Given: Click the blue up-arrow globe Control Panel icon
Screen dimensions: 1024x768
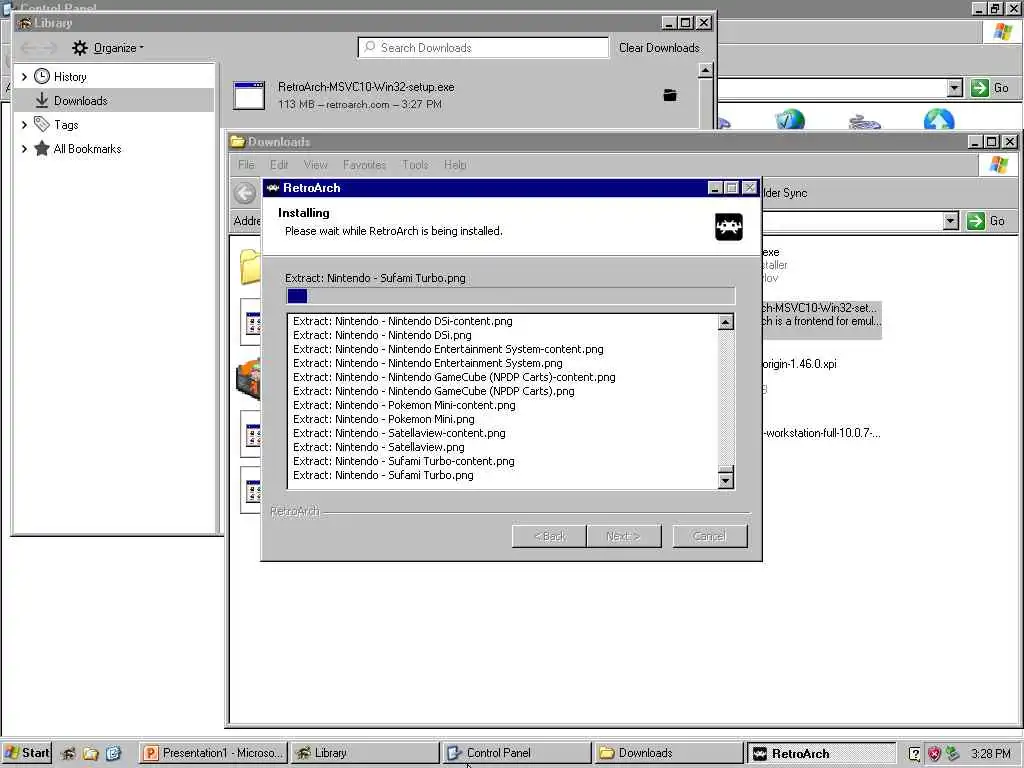Looking at the screenshot, I should click(x=938, y=120).
